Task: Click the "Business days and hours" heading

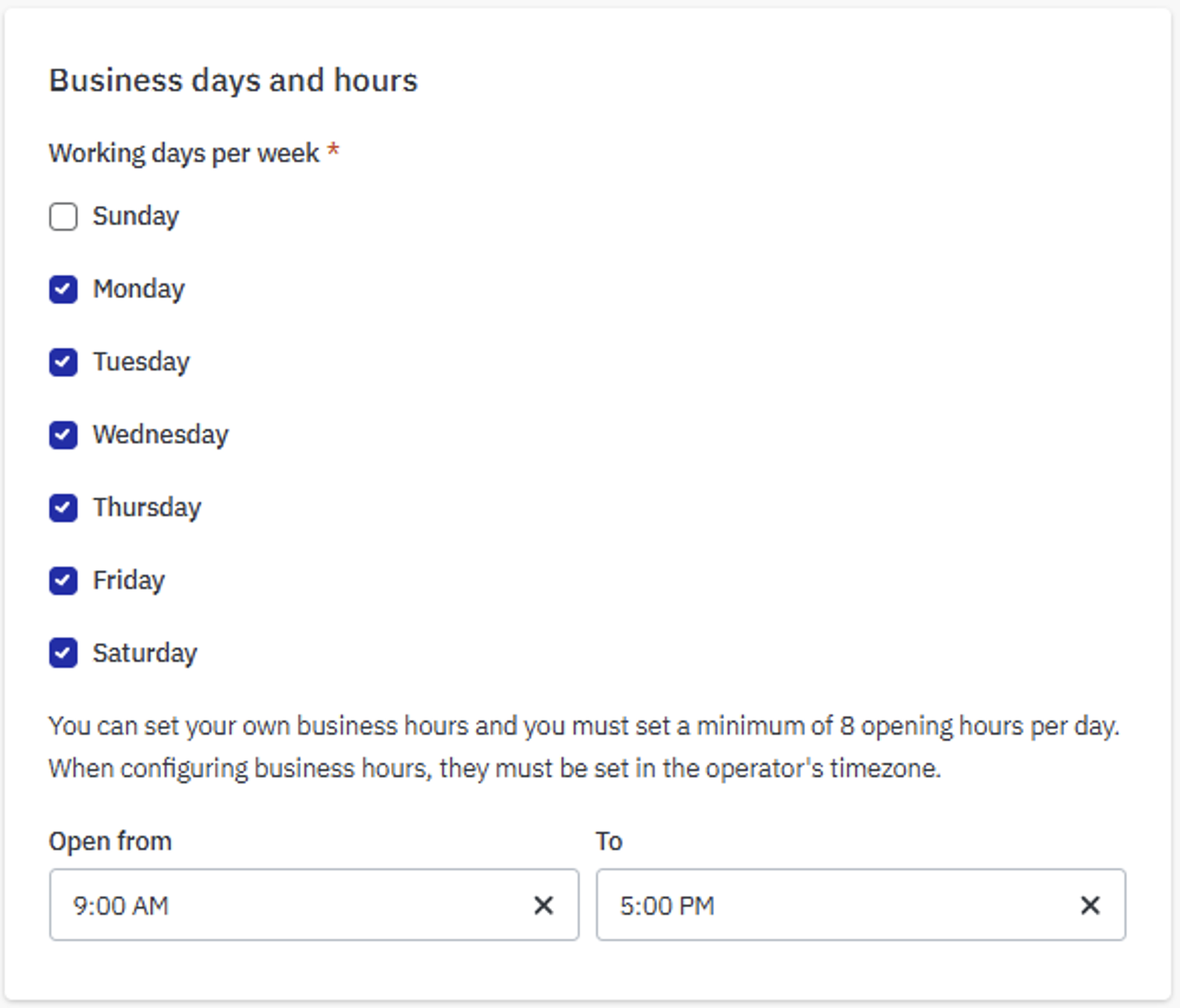Action: 233,81
